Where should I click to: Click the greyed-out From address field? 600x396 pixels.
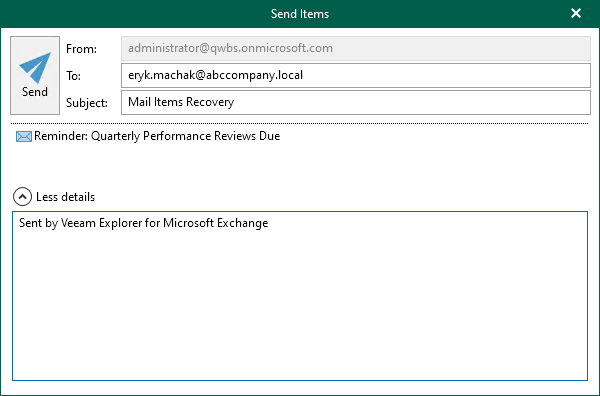(x=356, y=49)
